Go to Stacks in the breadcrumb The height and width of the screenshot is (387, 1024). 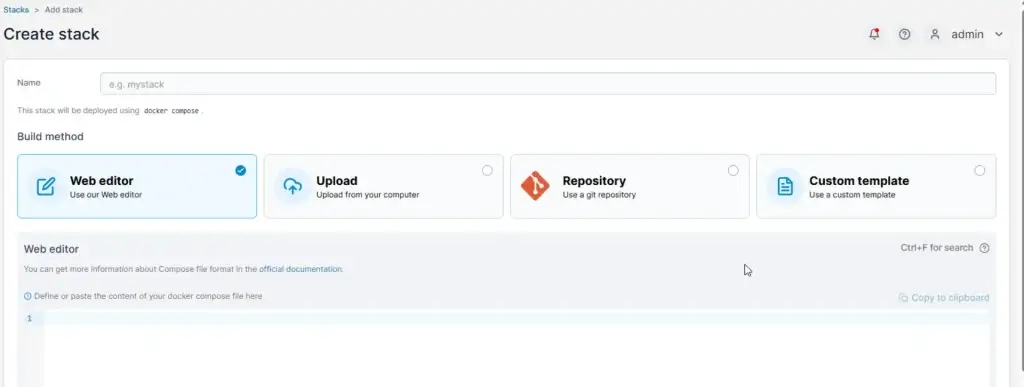[16, 10]
